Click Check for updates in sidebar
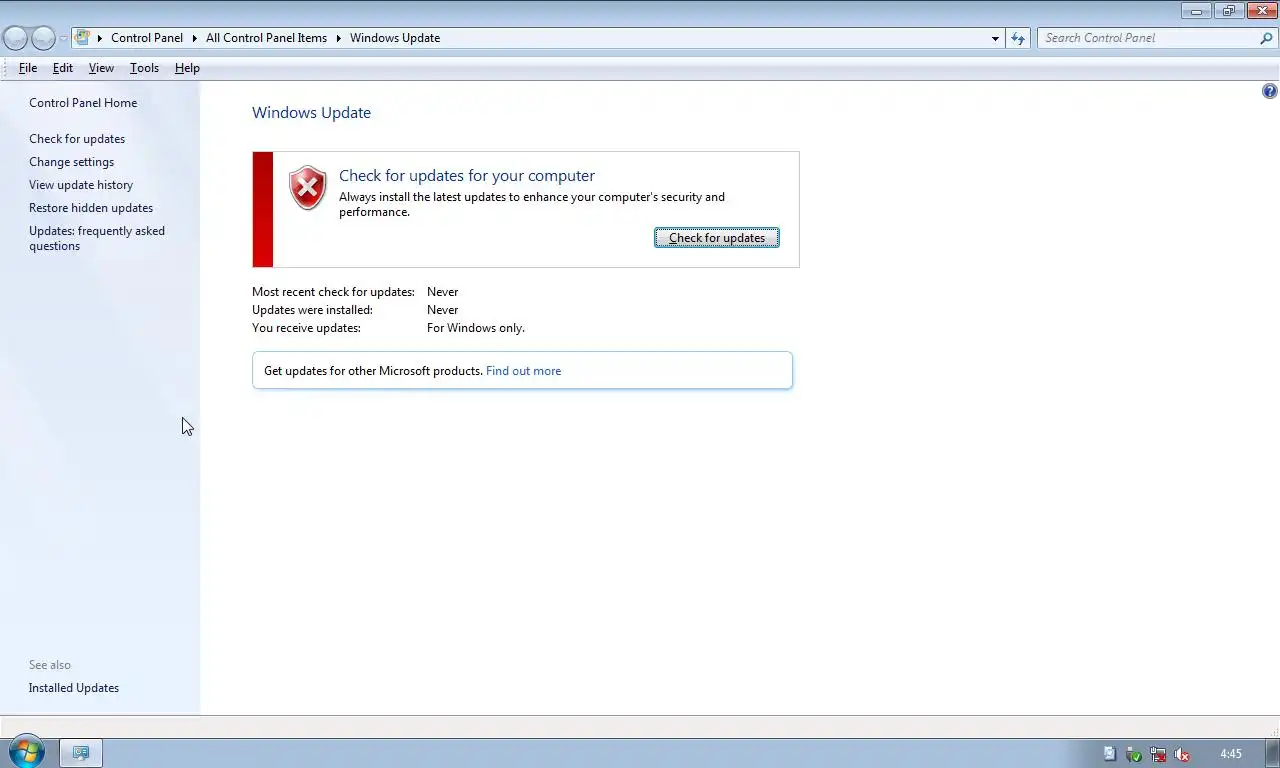 (77, 139)
